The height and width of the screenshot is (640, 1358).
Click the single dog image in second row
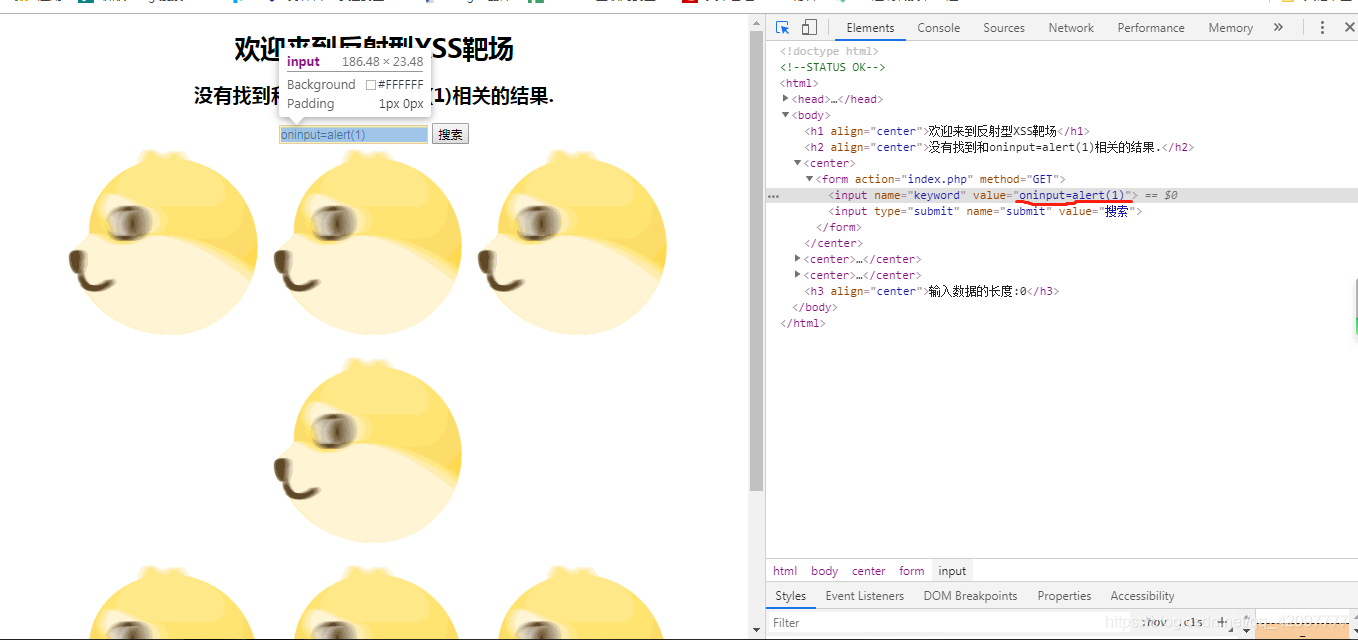pos(366,450)
